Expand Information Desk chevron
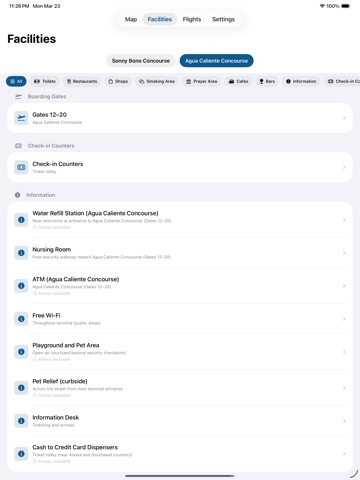The height and width of the screenshot is (480, 360). click(344, 421)
